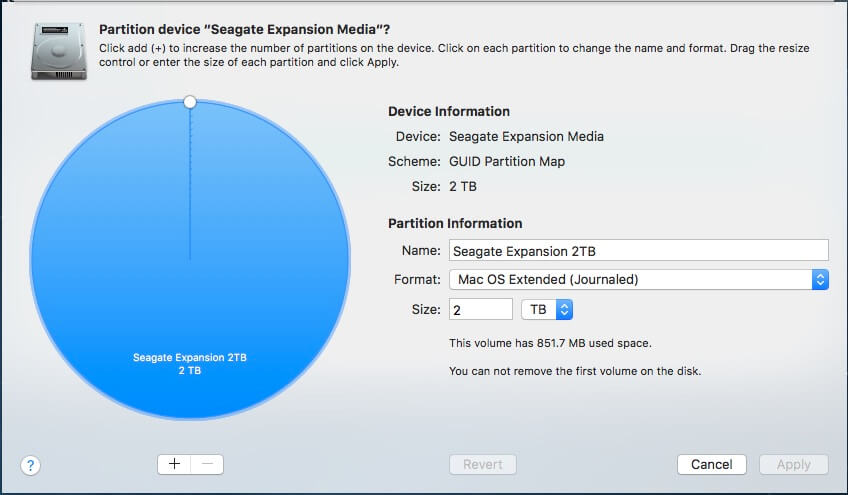Viewport: 848px width, 495px height.
Task: Click the Partition Information heading
Action: click(455, 223)
